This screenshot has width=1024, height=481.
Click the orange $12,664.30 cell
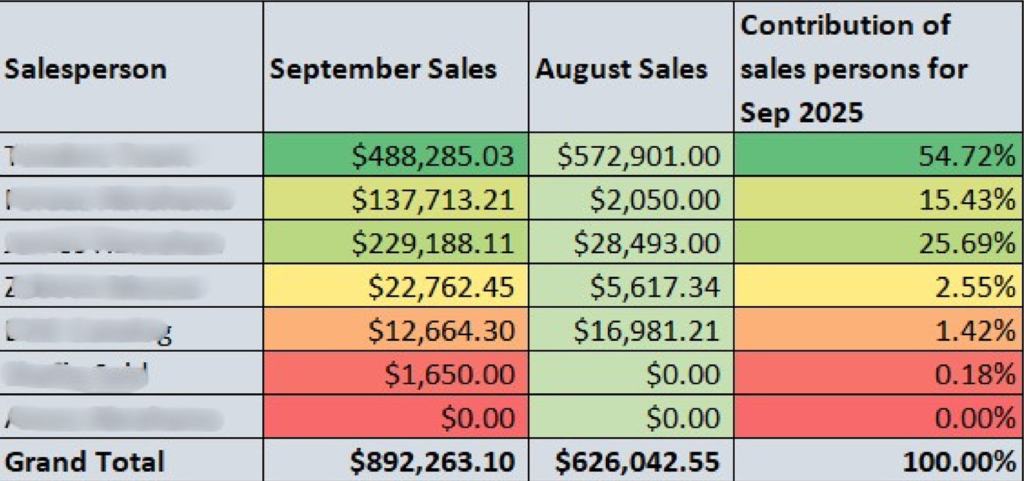coord(441,330)
